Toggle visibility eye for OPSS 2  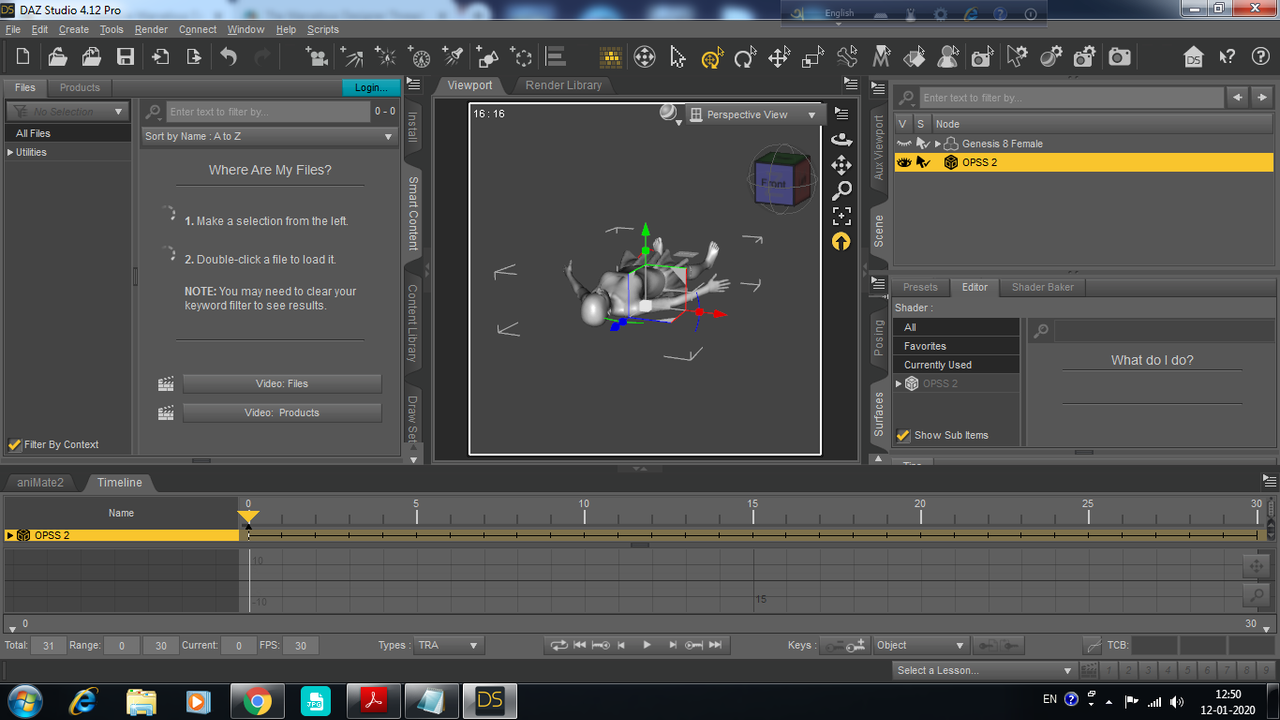(904, 162)
